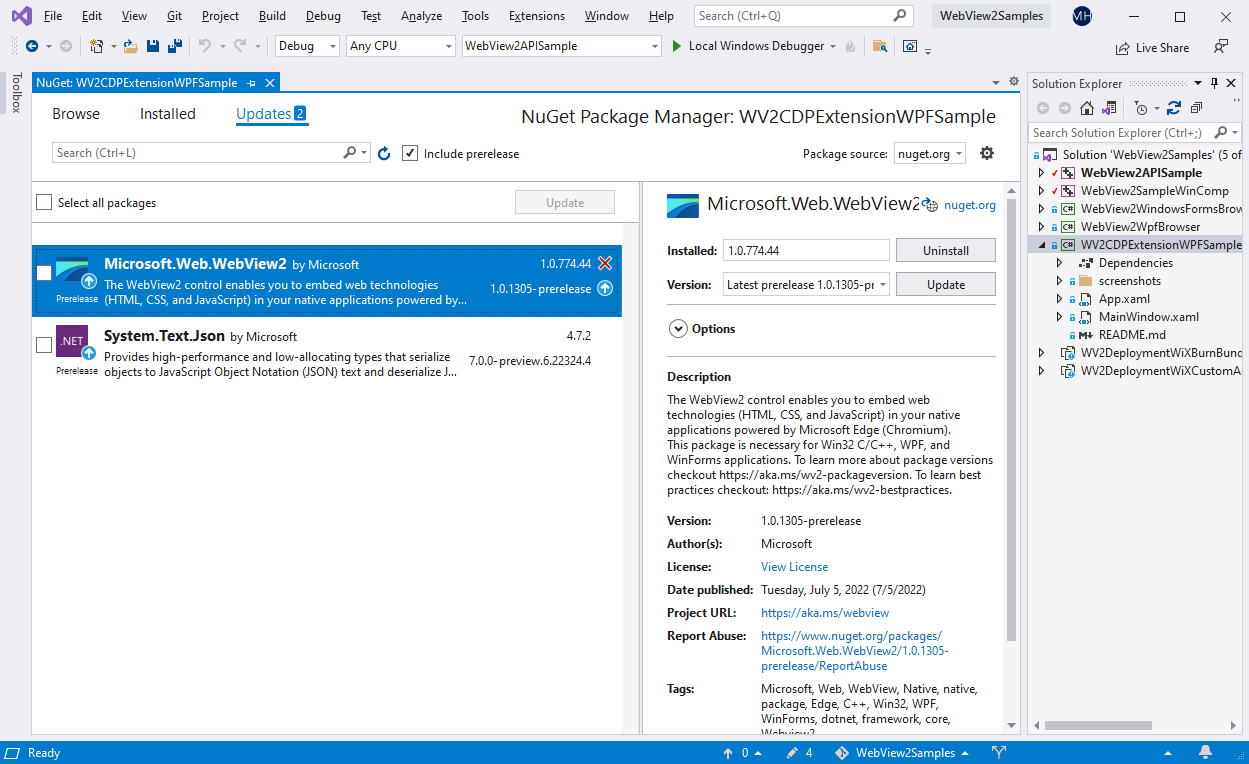Tick the System.Text.Json package checkbox
This screenshot has width=1249, height=764.
(43, 345)
